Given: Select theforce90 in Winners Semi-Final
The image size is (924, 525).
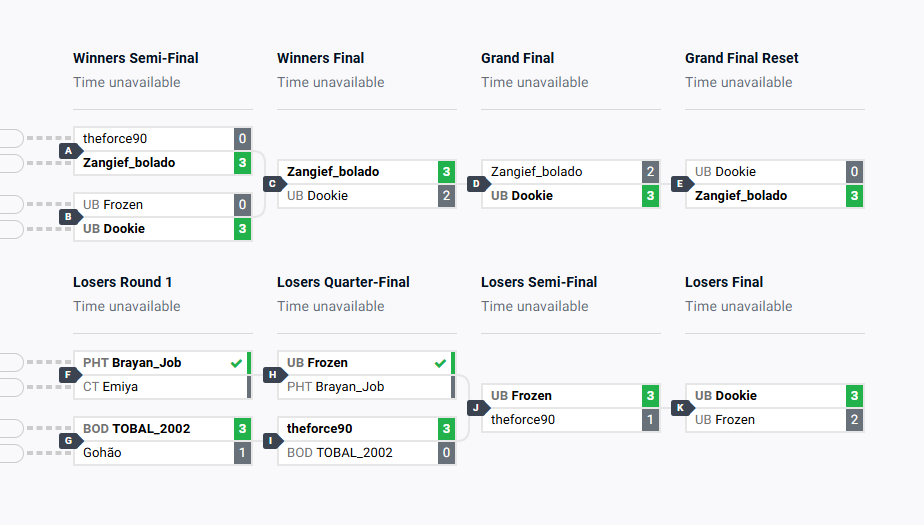Looking at the screenshot, I should [115, 139].
